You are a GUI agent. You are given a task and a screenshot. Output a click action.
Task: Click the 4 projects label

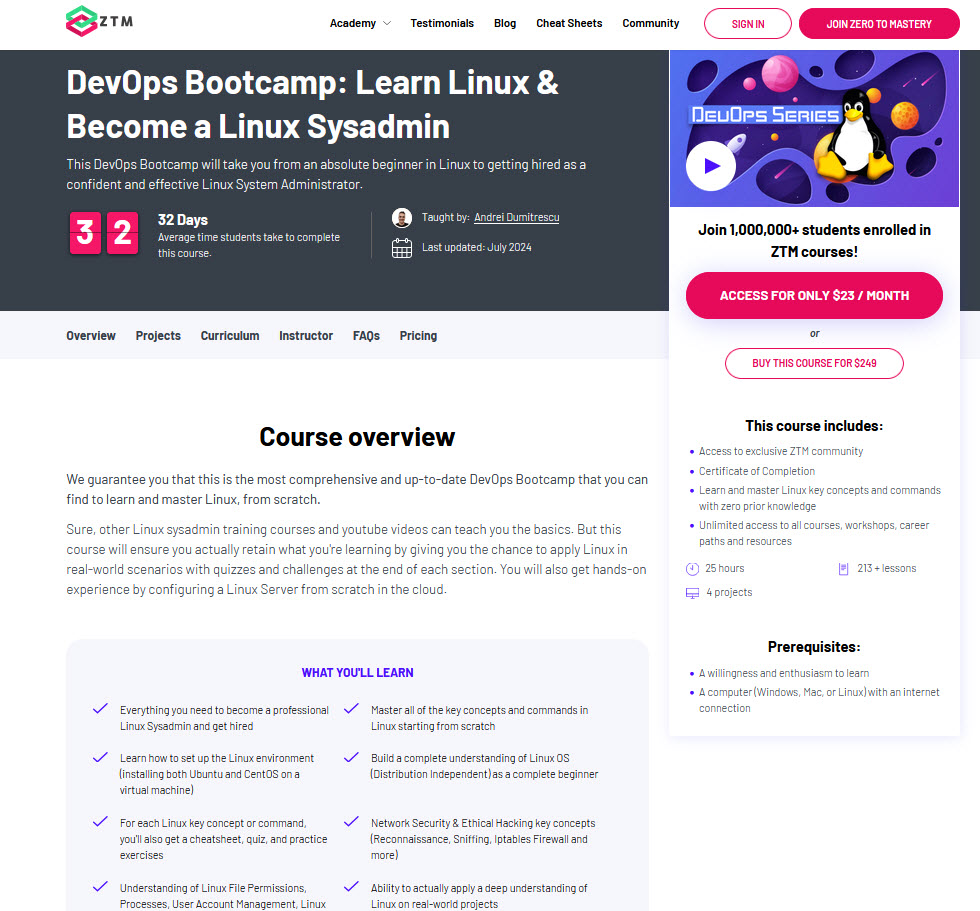click(729, 592)
